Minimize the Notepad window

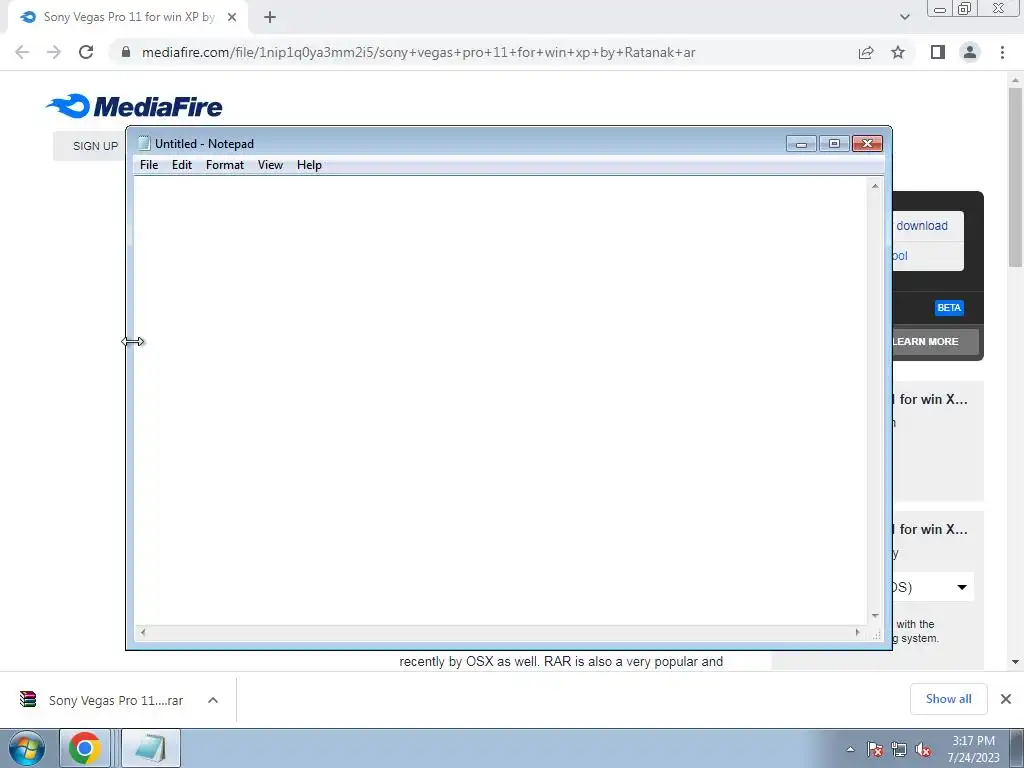[x=801, y=144]
